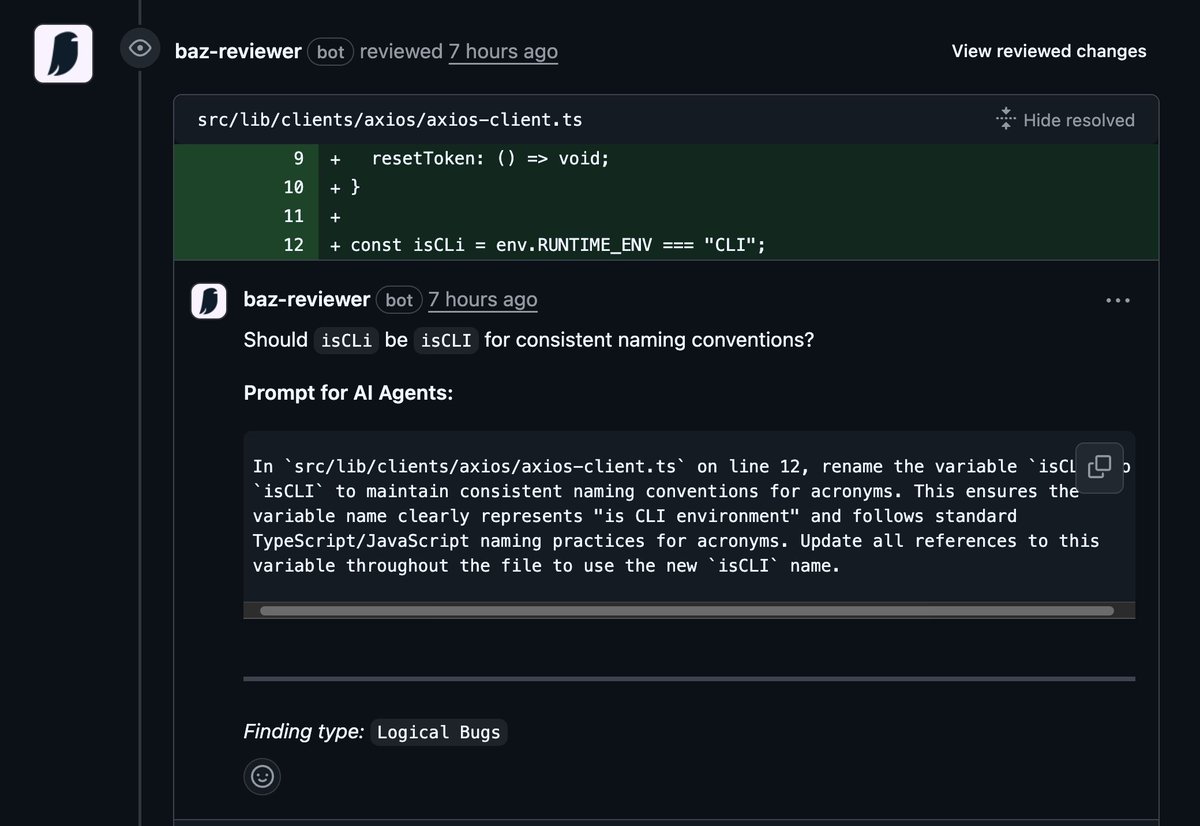Open View reviewed changes
1200x826 pixels.
[x=1049, y=51]
